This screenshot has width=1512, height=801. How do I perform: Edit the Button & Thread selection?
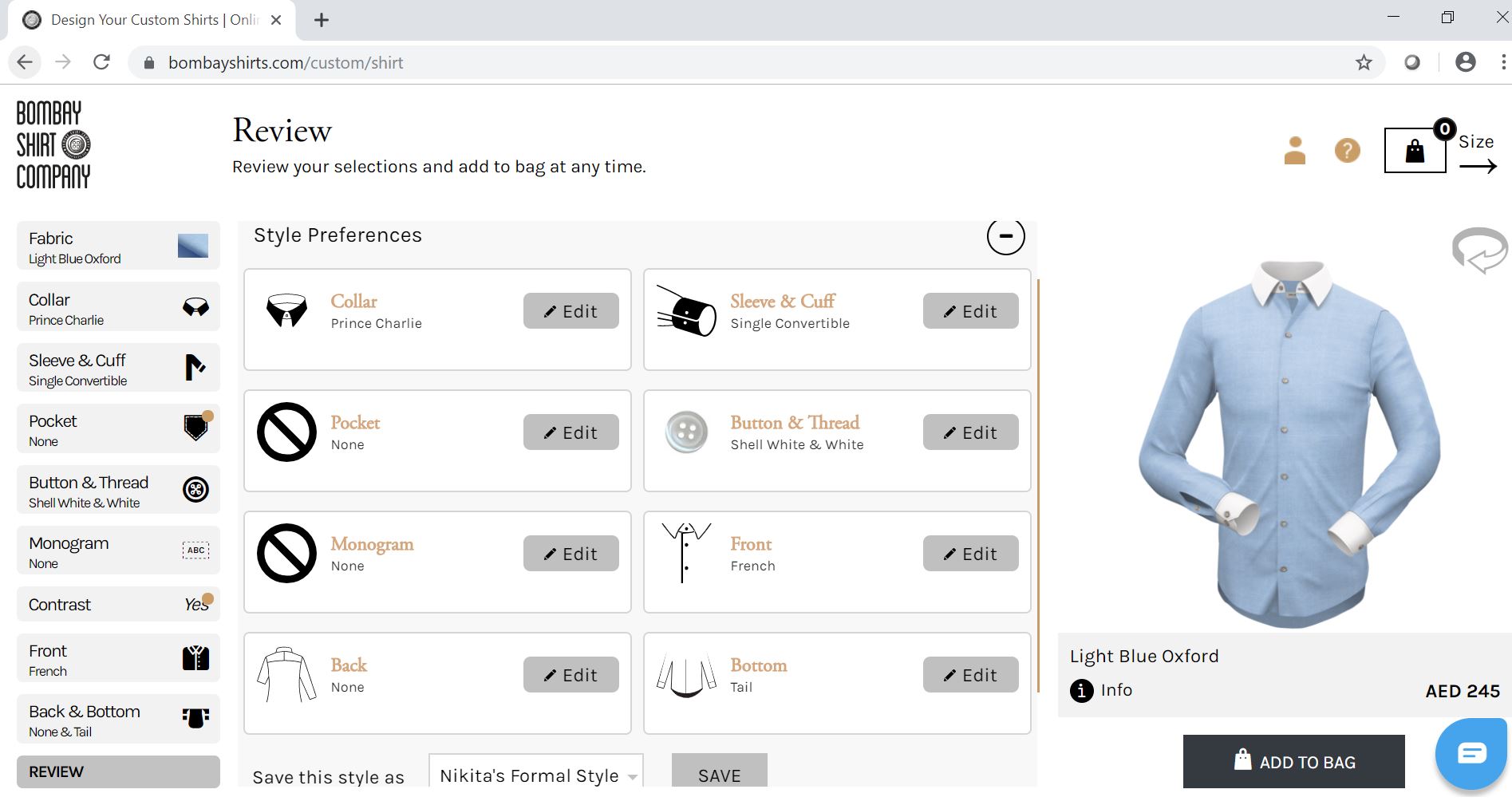tap(970, 432)
